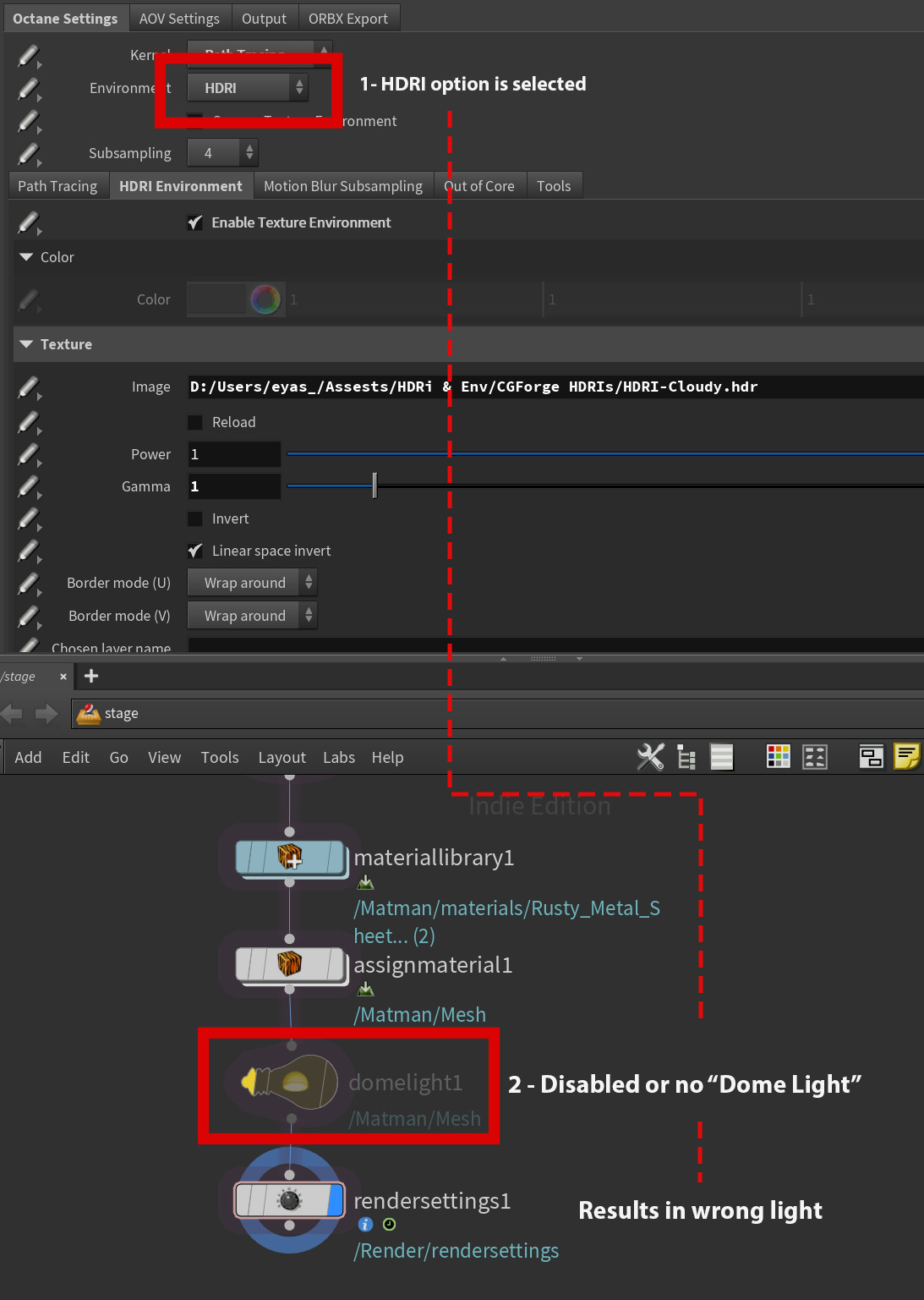Click the green badge under assignmaterial1
The width and height of the screenshot is (924, 1300).
365,989
